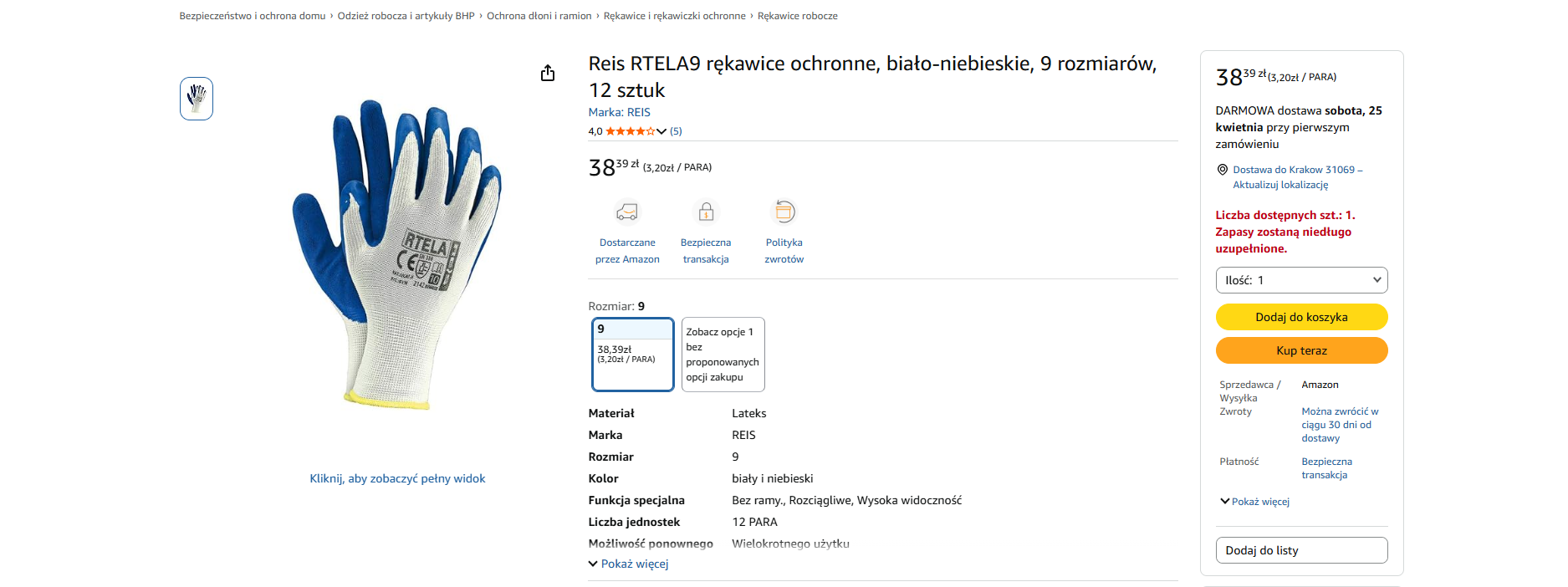Click the star rating icons

(x=631, y=131)
